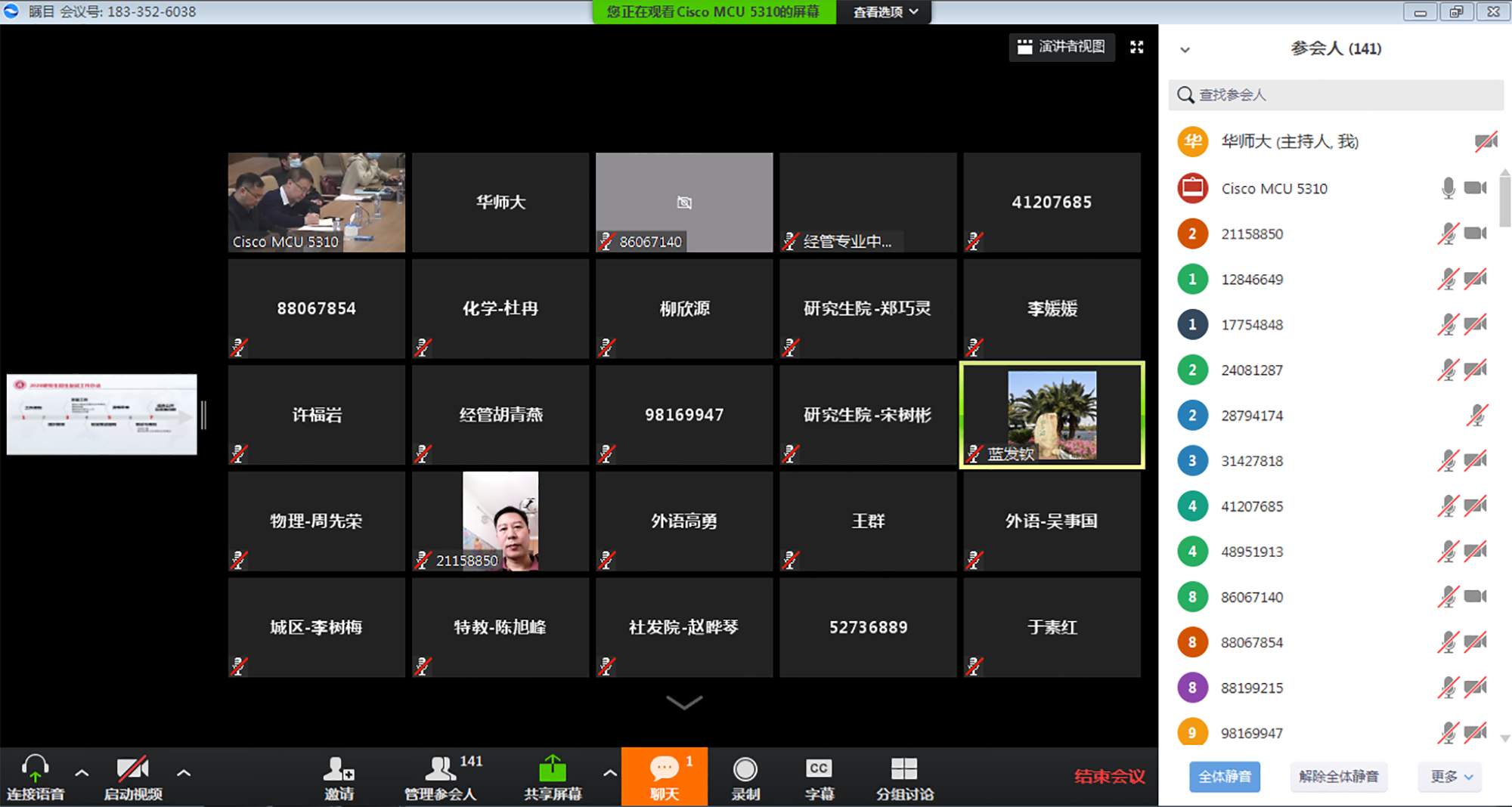Toggle Start Video (启动视频) camera

[132, 770]
